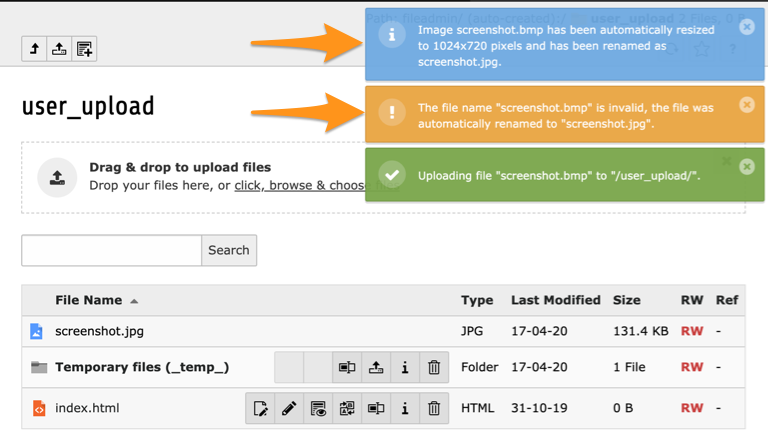Dismiss the green uploading file notification
This screenshot has width=768, height=438.
click(x=747, y=167)
